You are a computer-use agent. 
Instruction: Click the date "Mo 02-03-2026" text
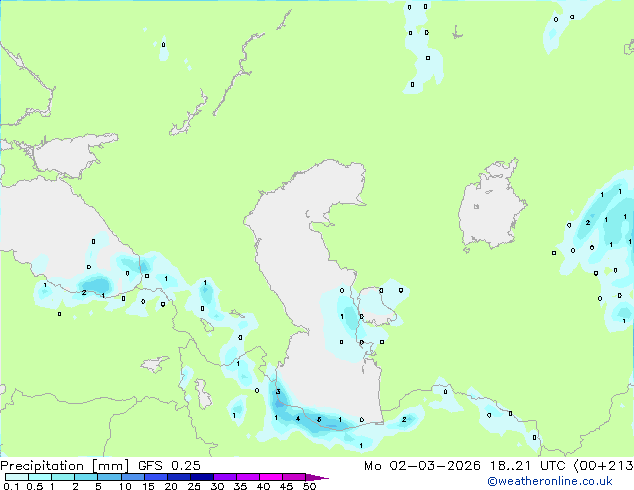pyautogui.click(x=422, y=466)
